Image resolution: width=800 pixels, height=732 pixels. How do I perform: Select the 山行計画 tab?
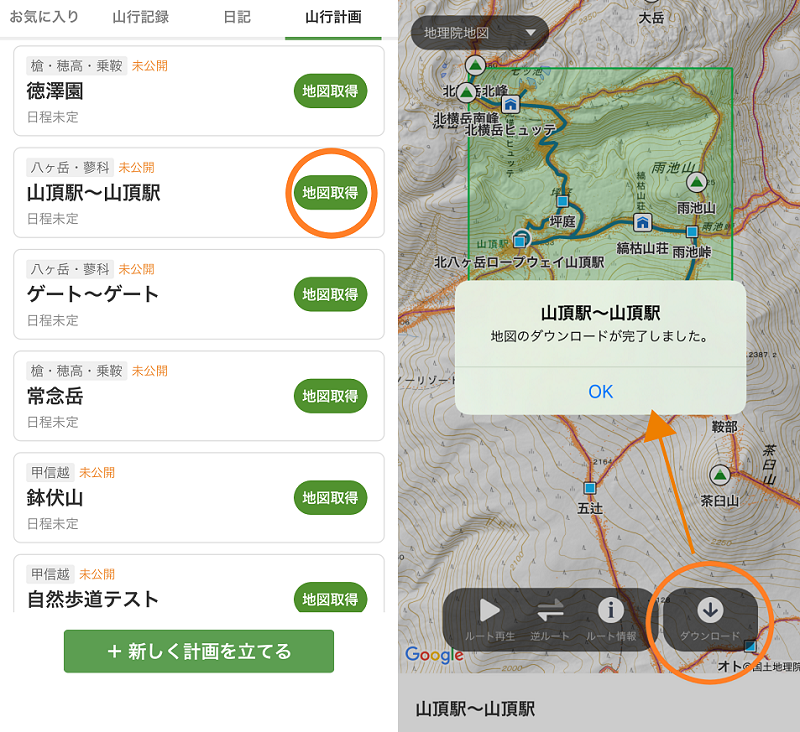click(333, 17)
